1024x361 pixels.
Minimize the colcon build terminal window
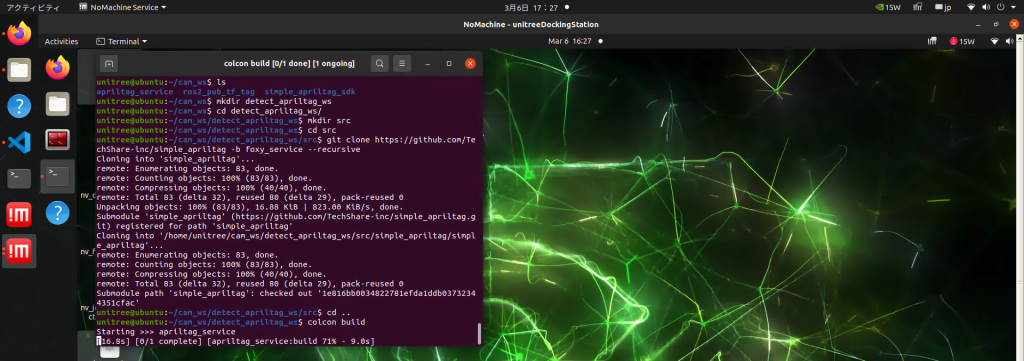pyautogui.click(x=428, y=63)
